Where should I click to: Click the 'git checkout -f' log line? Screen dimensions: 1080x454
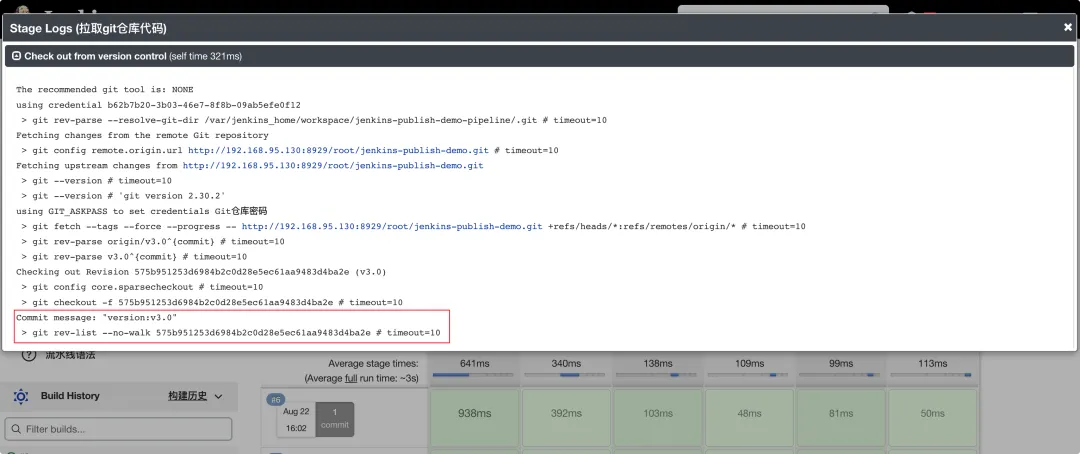(x=212, y=302)
